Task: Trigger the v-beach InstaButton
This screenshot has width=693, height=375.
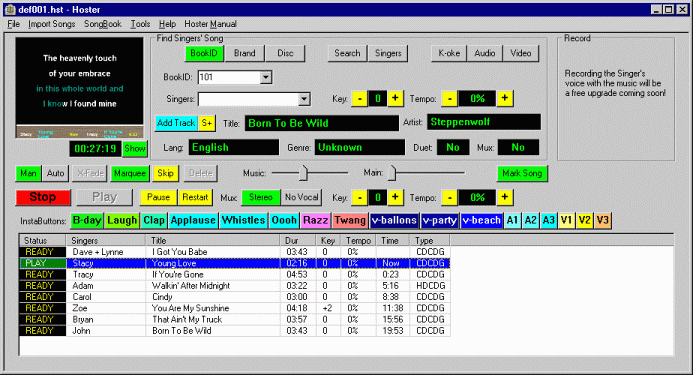Action: (x=481, y=221)
